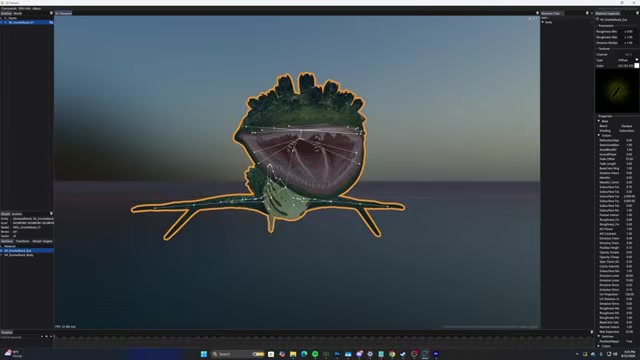Click the Material Inspector tab
Viewport: 640px width, 360px height.
point(608,13)
